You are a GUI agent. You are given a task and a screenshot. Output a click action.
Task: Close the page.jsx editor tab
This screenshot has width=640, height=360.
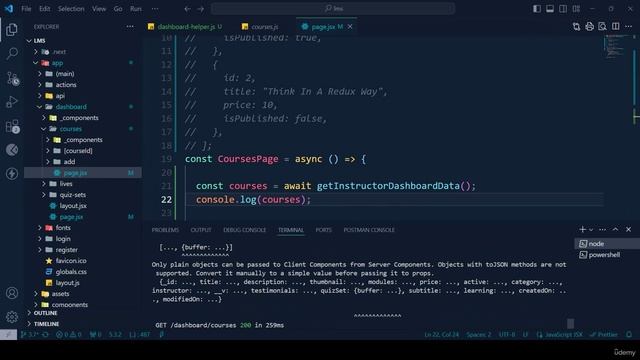tap(350, 27)
